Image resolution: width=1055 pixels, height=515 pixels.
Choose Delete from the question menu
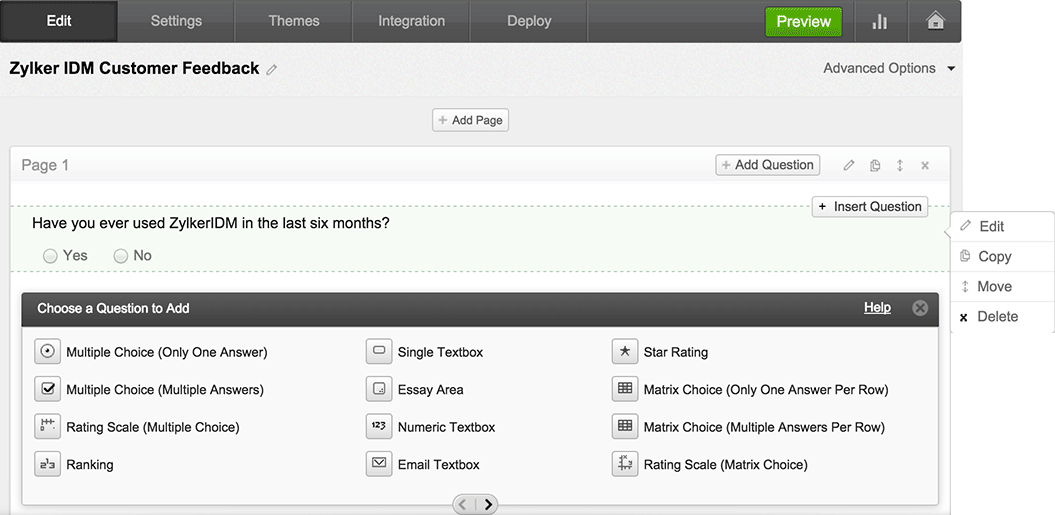point(1003,316)
